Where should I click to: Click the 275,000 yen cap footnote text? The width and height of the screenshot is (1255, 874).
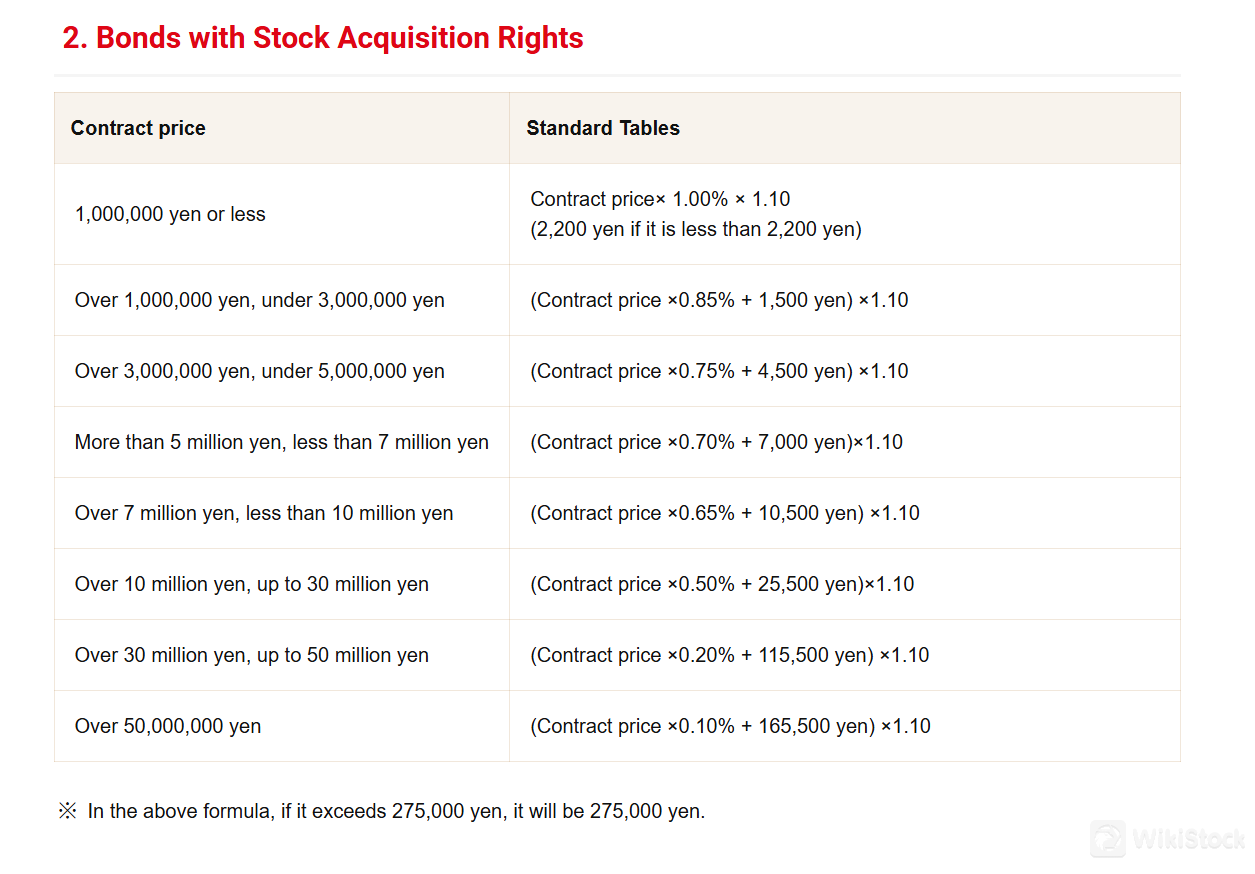click(396, 811)
